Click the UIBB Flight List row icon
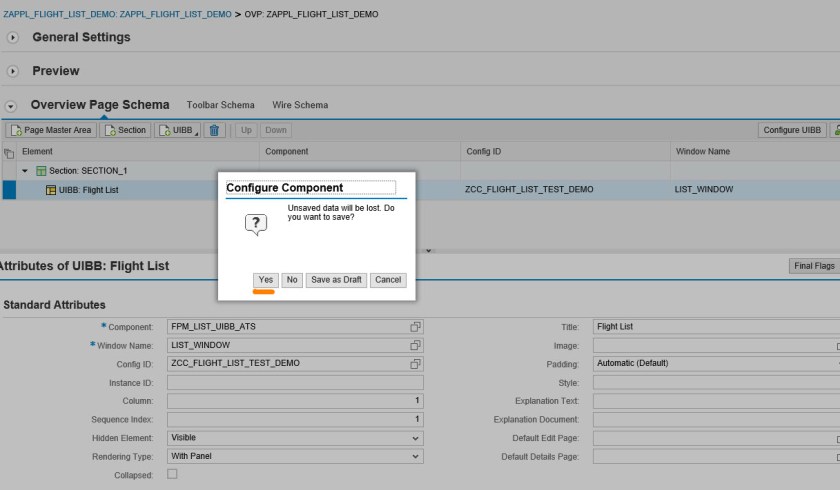 50,190
